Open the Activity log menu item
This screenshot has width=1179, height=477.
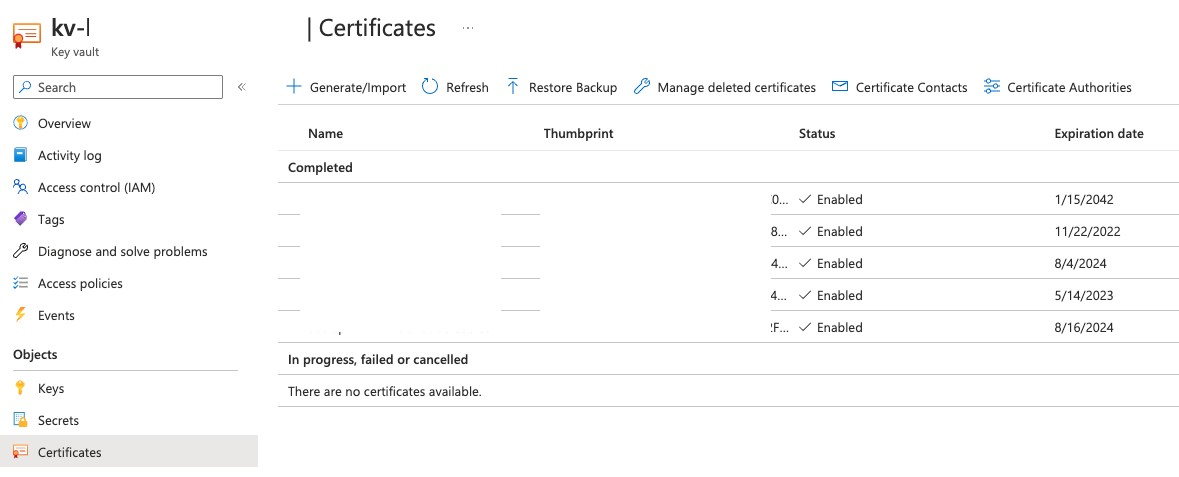pyautogui.click(x=69, y=156)
